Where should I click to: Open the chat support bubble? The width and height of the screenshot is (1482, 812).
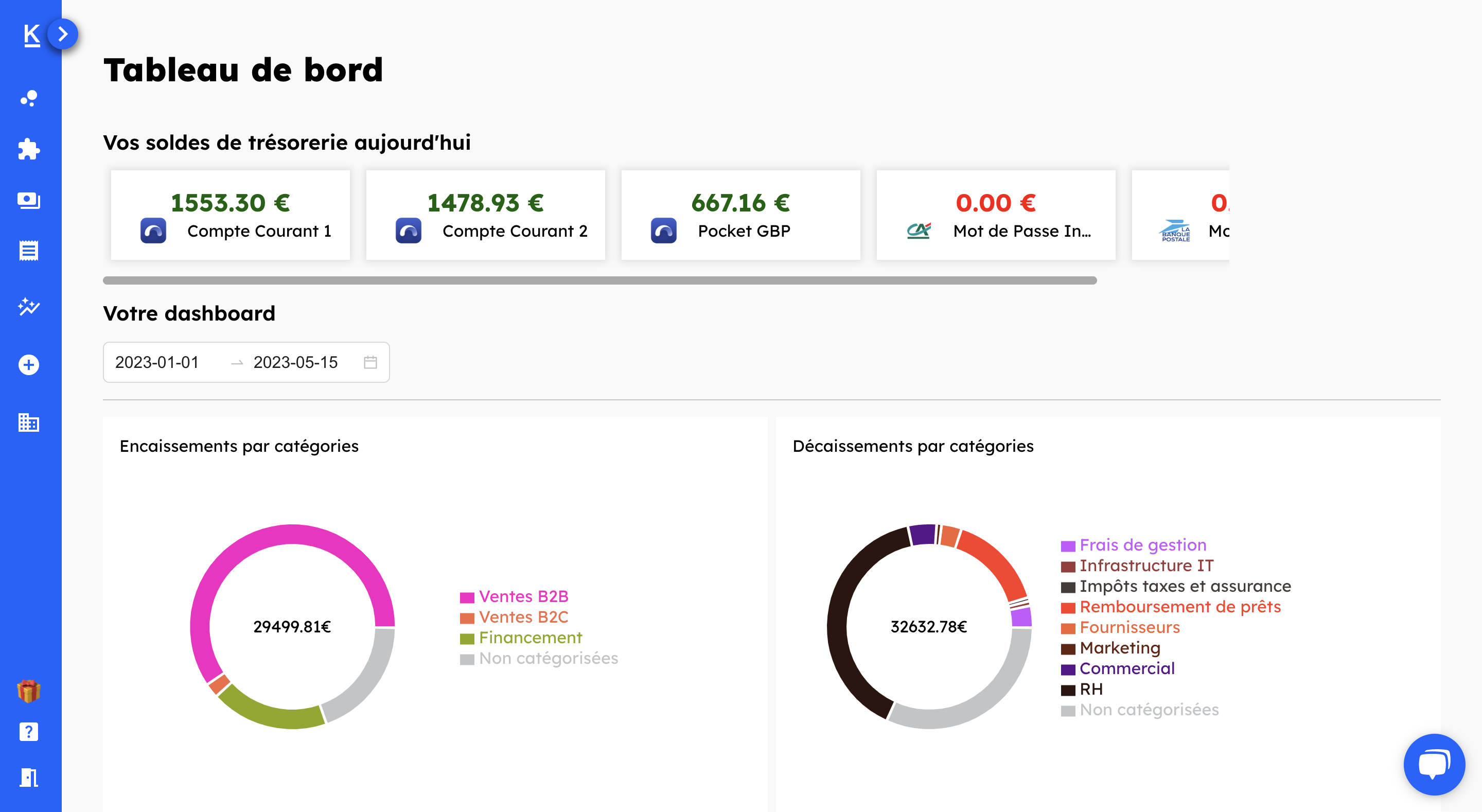tap(1434, 764)
